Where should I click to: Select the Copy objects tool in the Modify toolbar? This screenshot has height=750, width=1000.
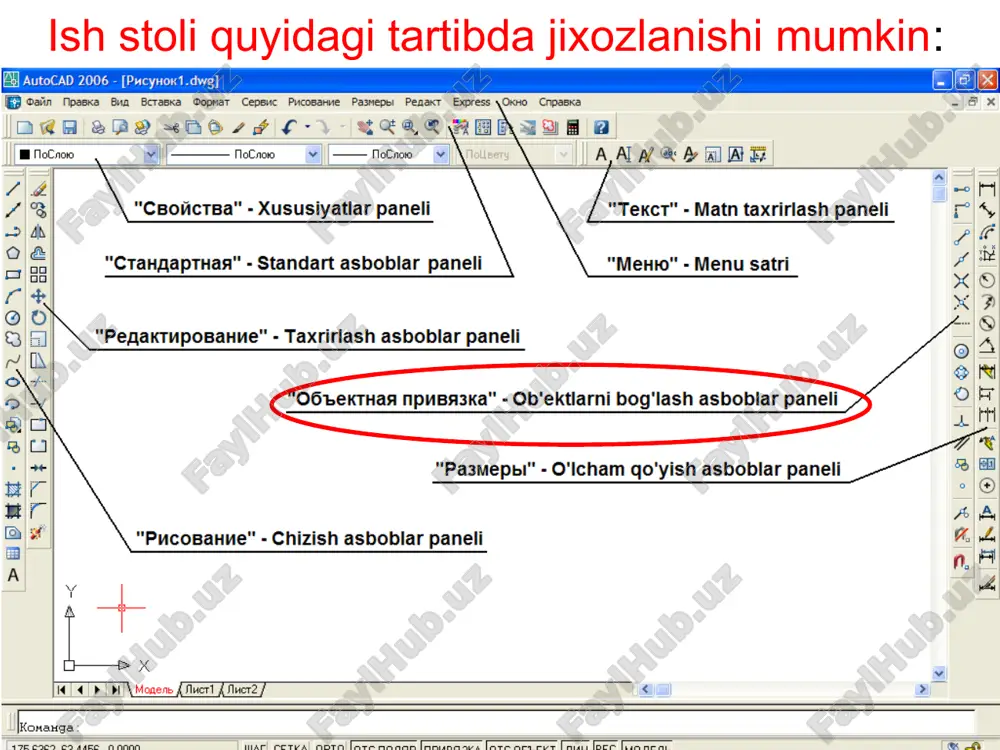tap(38, 210)
